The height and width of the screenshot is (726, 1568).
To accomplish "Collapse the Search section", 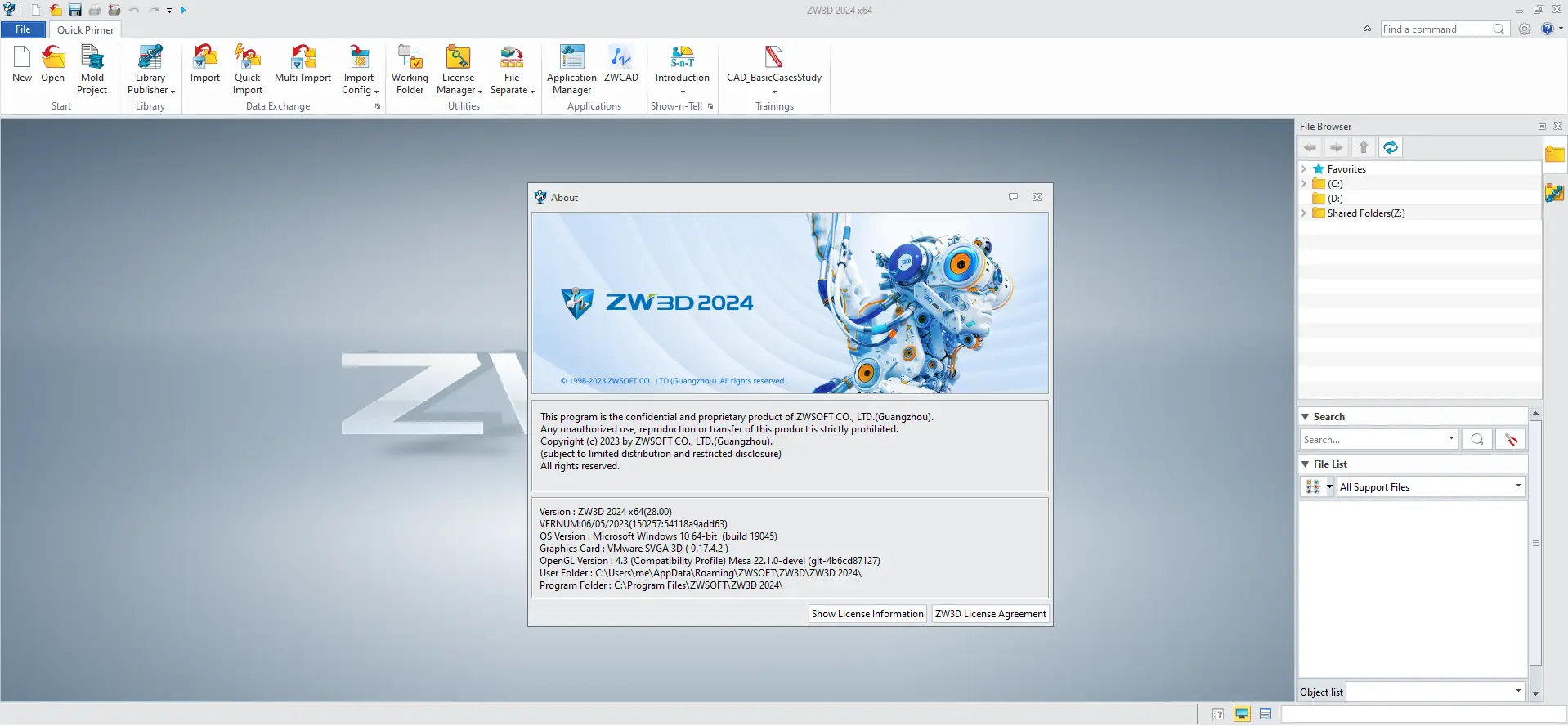I will [1306, 417].
